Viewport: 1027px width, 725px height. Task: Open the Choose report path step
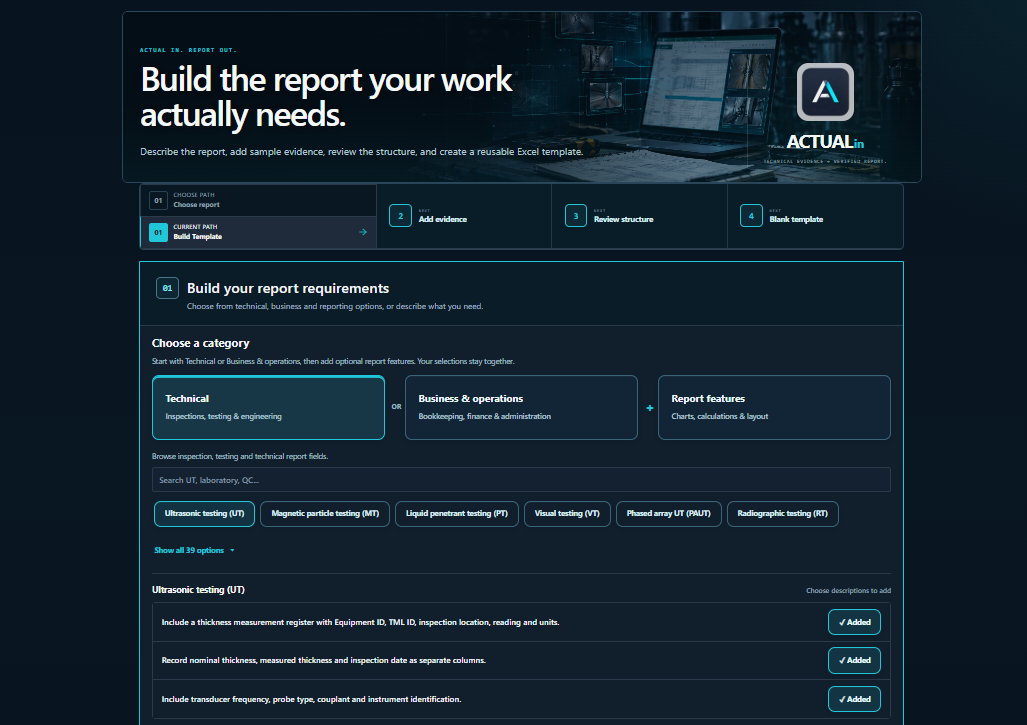click(x=259, y=200)
